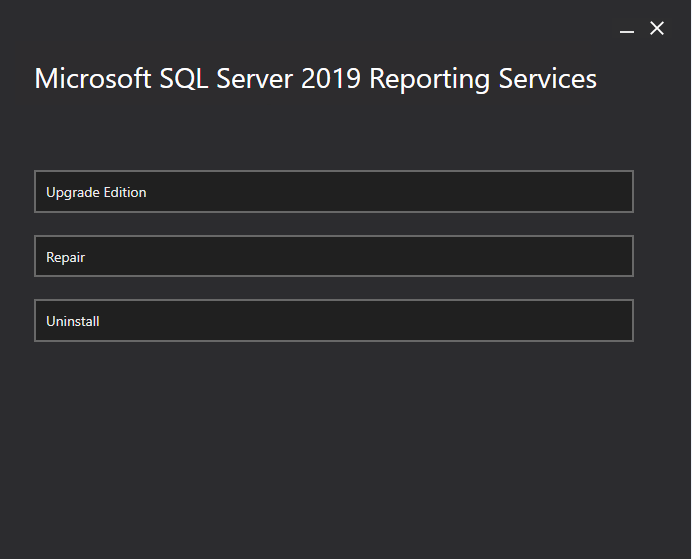Image resolution: width=692 pixels, height=559 pixels.
Task: Close the SQL Server setup window
Action: pos(657,29)
